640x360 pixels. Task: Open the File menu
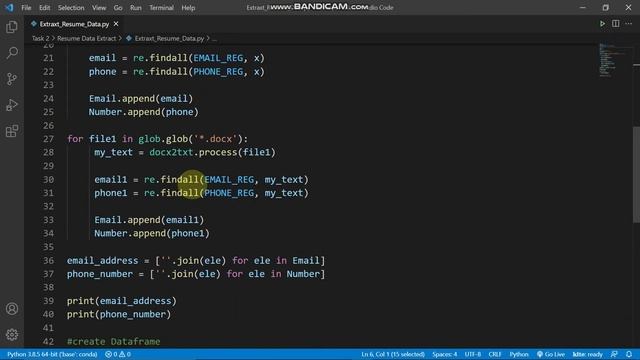(26, 8)
